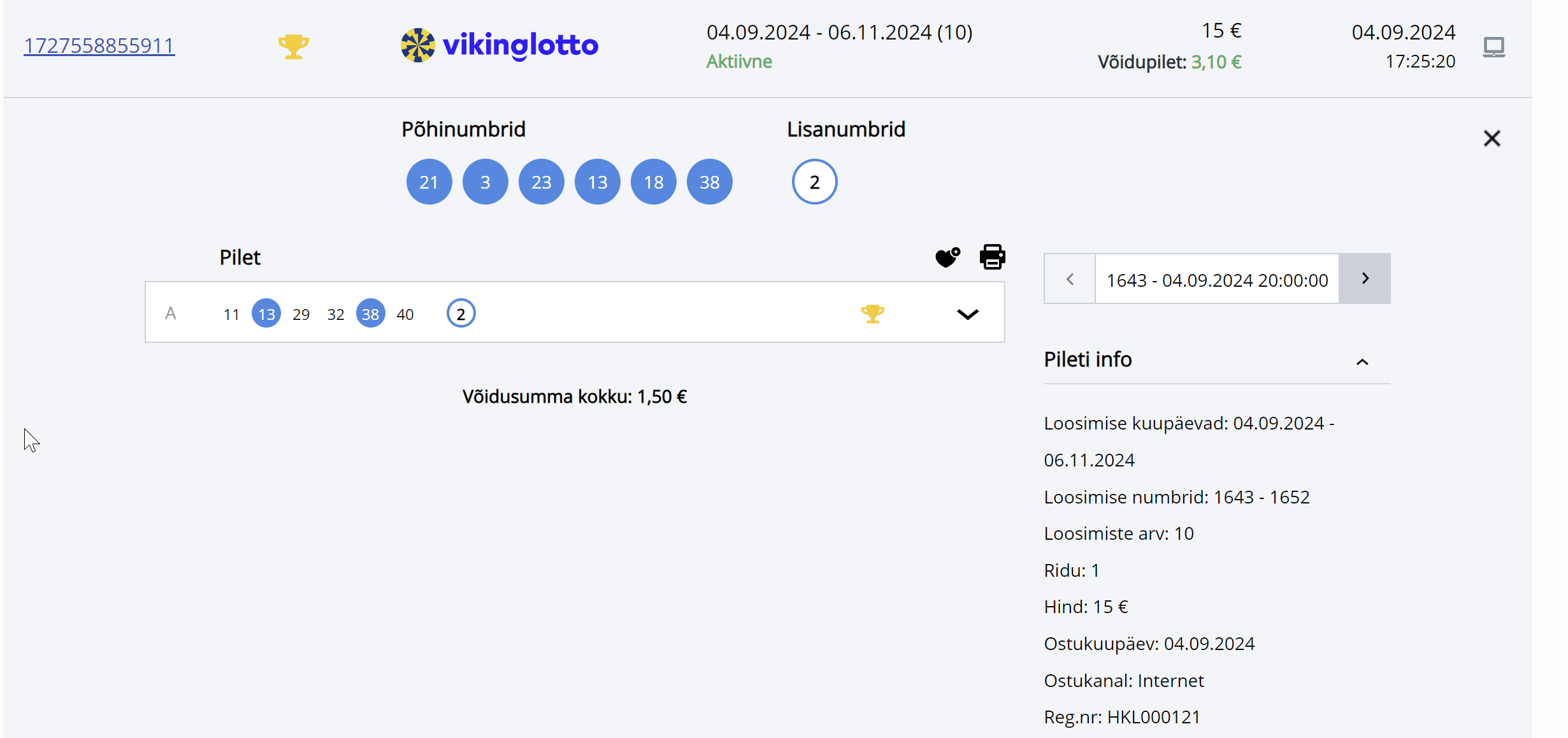This screenshot has height=738, width=1568.
Task: Click the Aktiivne status label
Action: pyautogui.click(x=739, y=62)
